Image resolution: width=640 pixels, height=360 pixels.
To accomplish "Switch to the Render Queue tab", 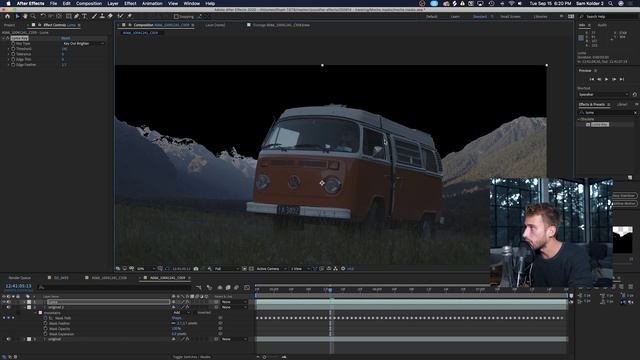I will coord(19,278).
